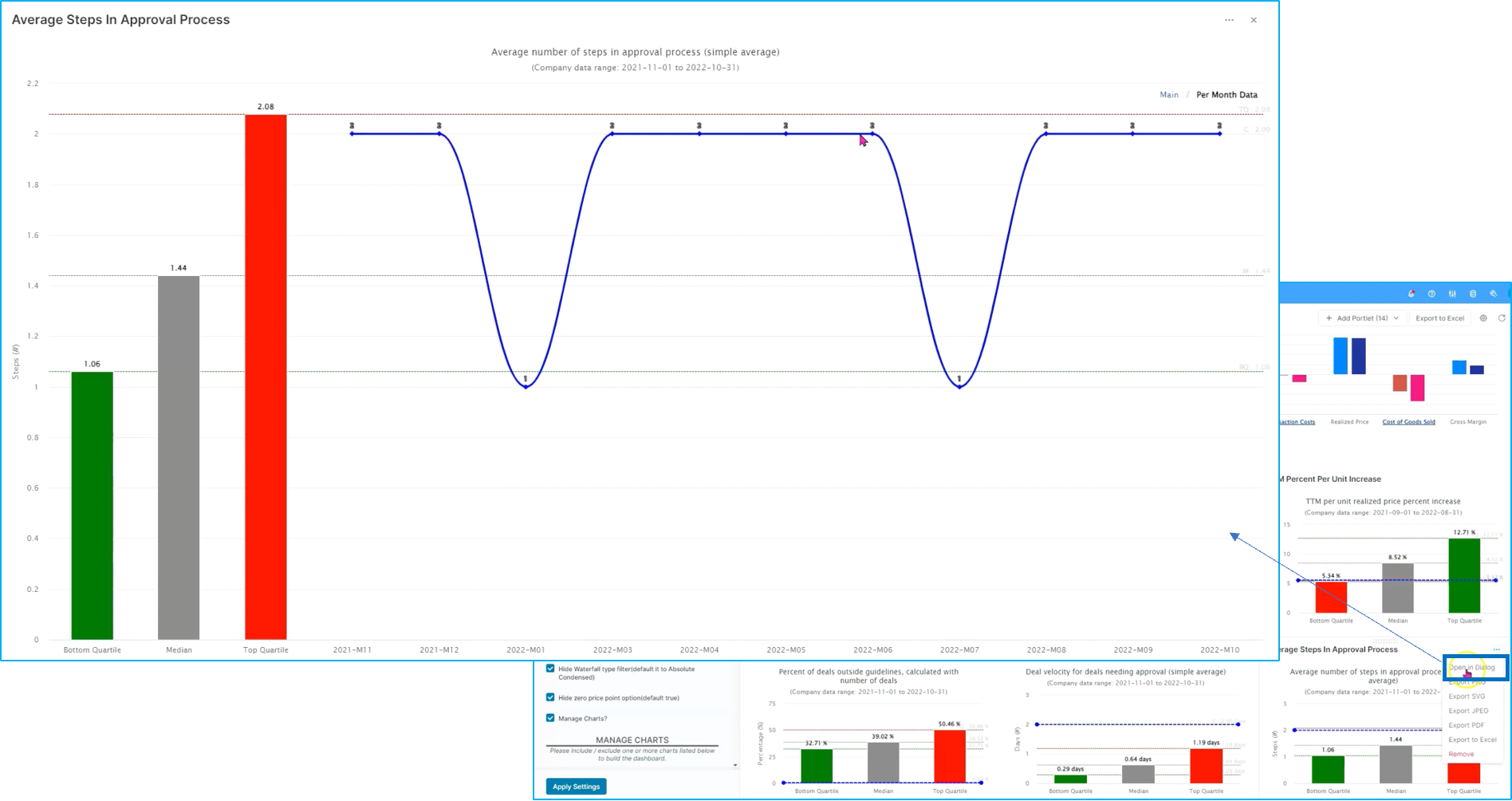Open the Average Steps portlet ellipsis menu
Image resolution: width=1512 pixels, height=801 pixels.
click(x=1496, y=649)
